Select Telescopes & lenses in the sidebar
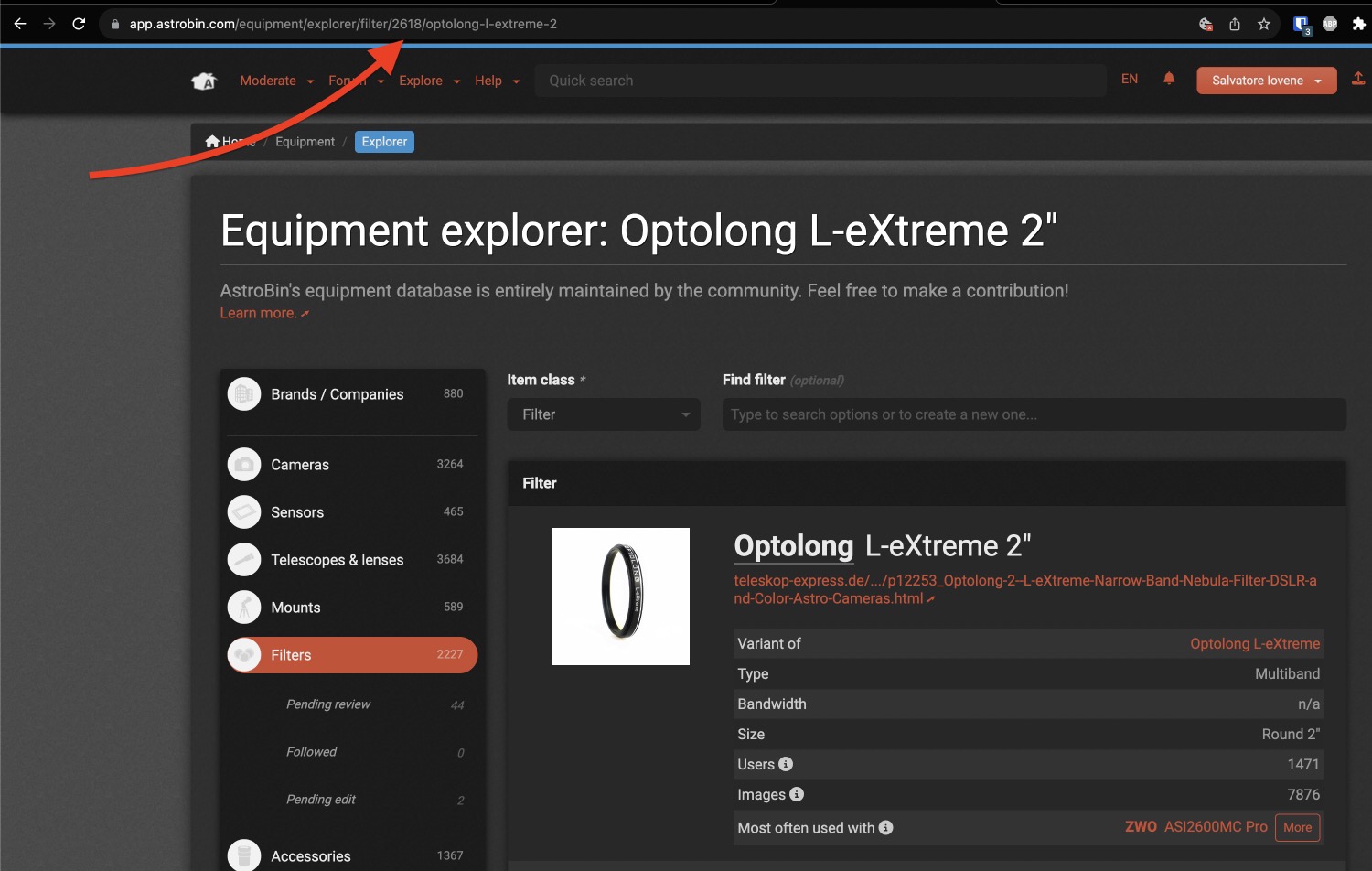 (352, 560)
